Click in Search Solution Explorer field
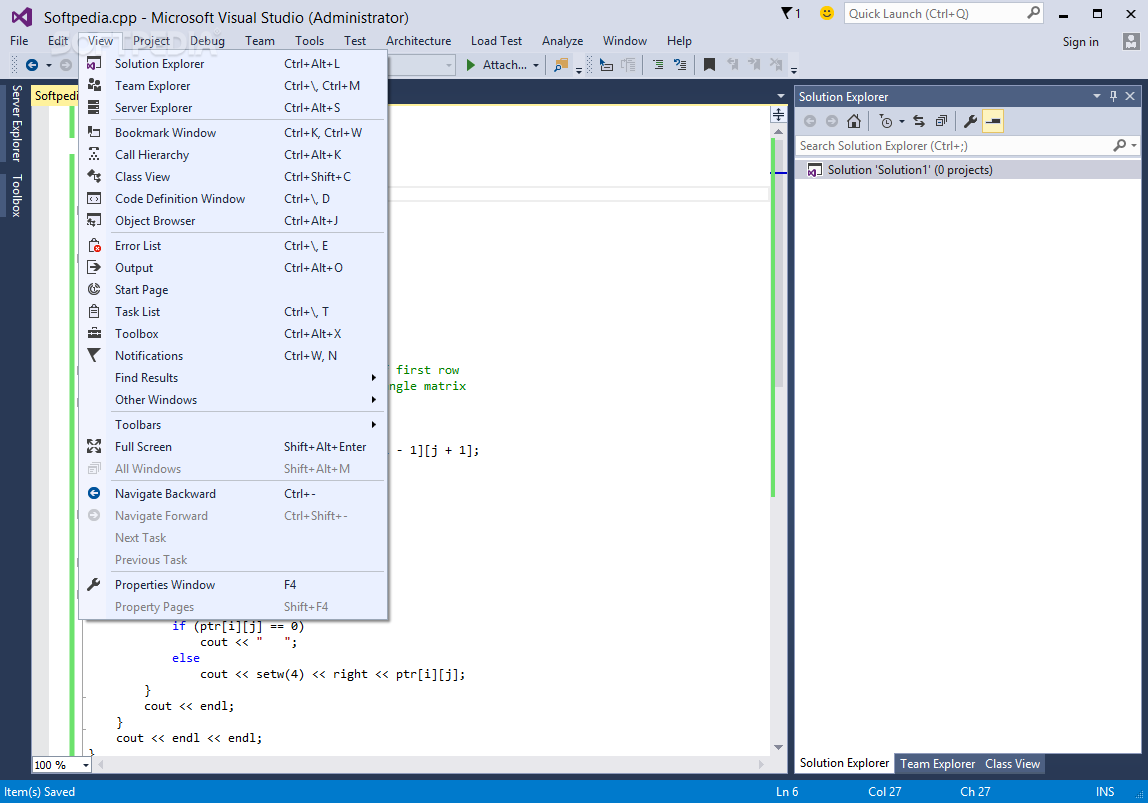1148x803 pixels. pos(955,146)
